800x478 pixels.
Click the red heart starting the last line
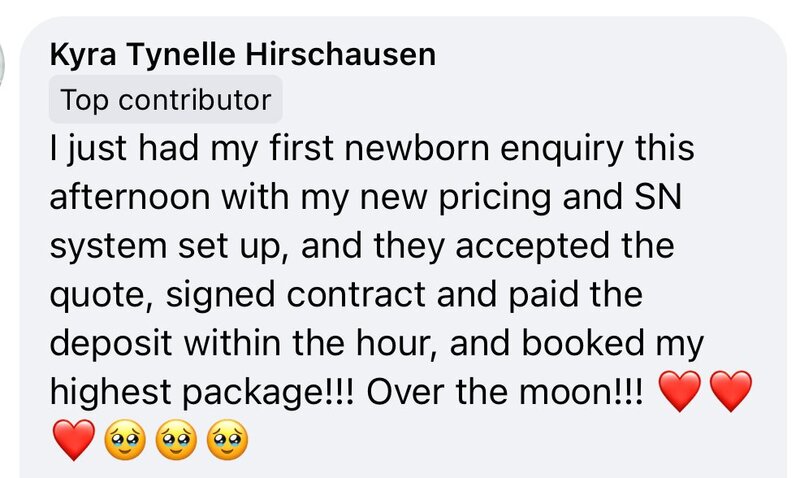point(74,440)
